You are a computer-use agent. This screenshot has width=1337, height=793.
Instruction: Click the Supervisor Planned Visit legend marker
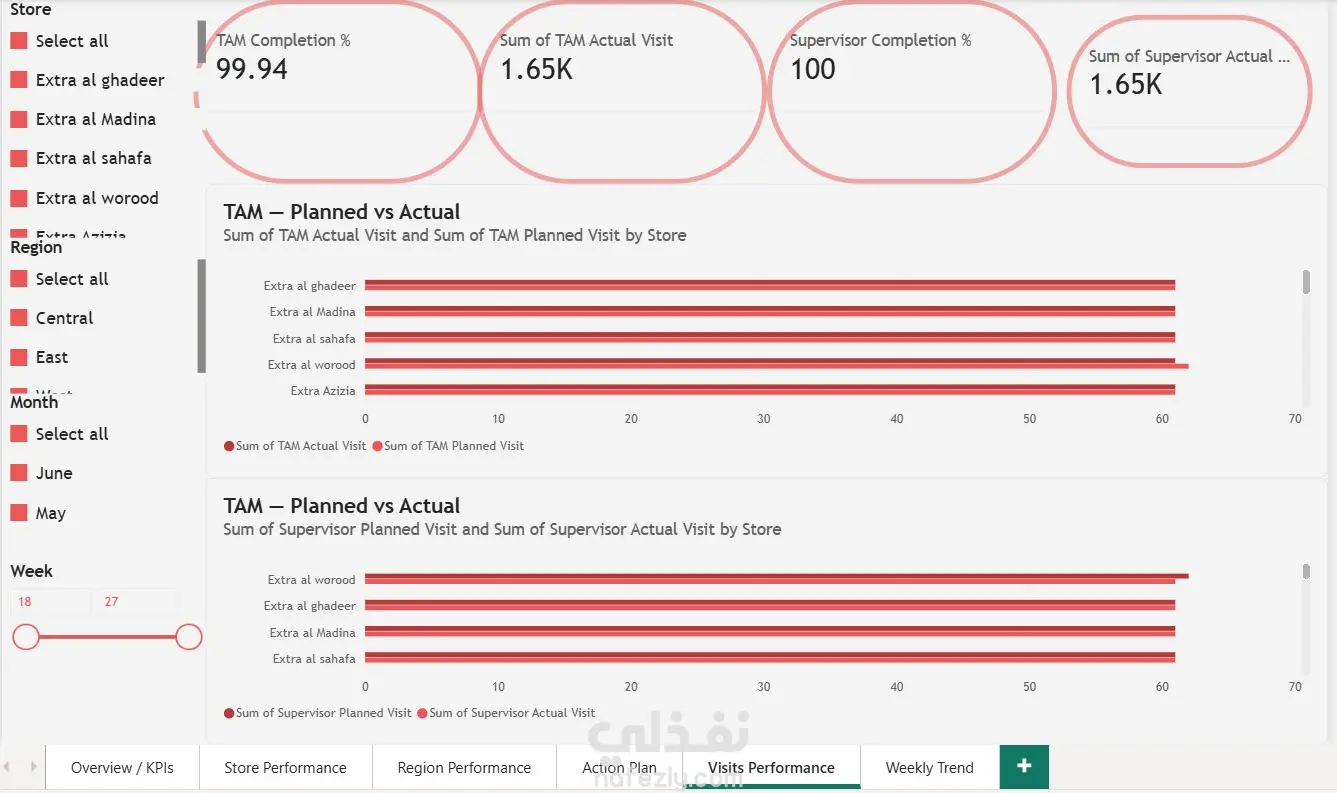229,713
